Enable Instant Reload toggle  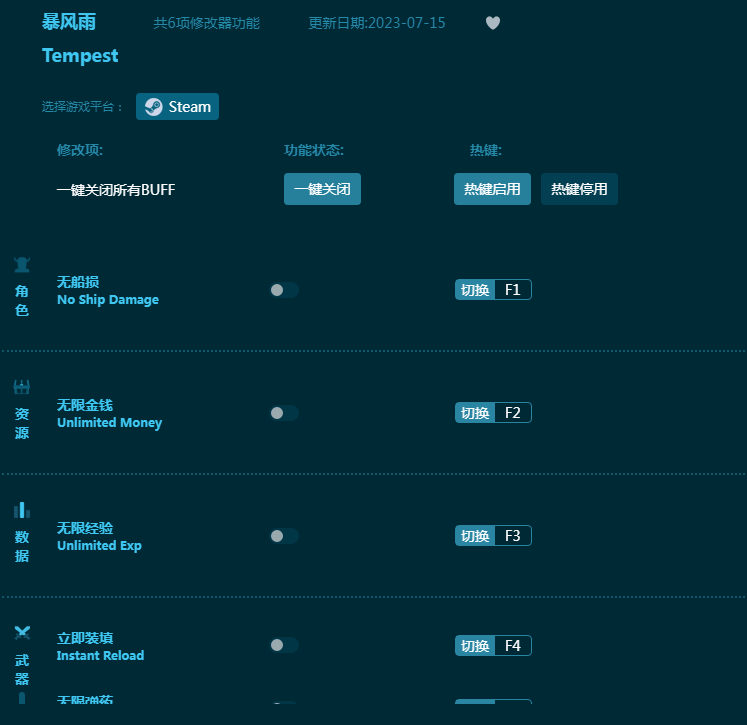pyautogui.click(x=283, y=646)
